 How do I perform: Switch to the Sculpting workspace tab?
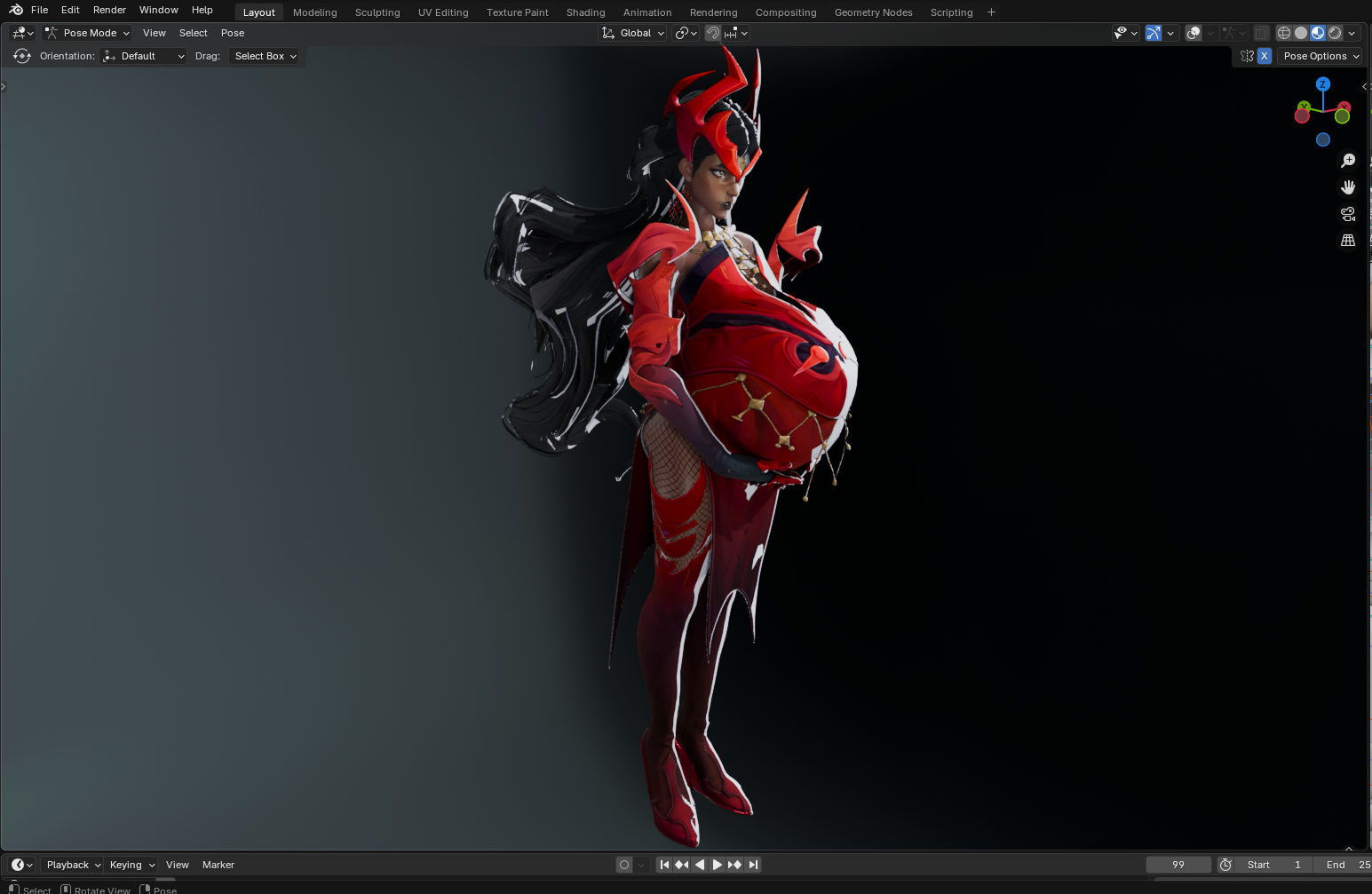[x=377, y=12]
